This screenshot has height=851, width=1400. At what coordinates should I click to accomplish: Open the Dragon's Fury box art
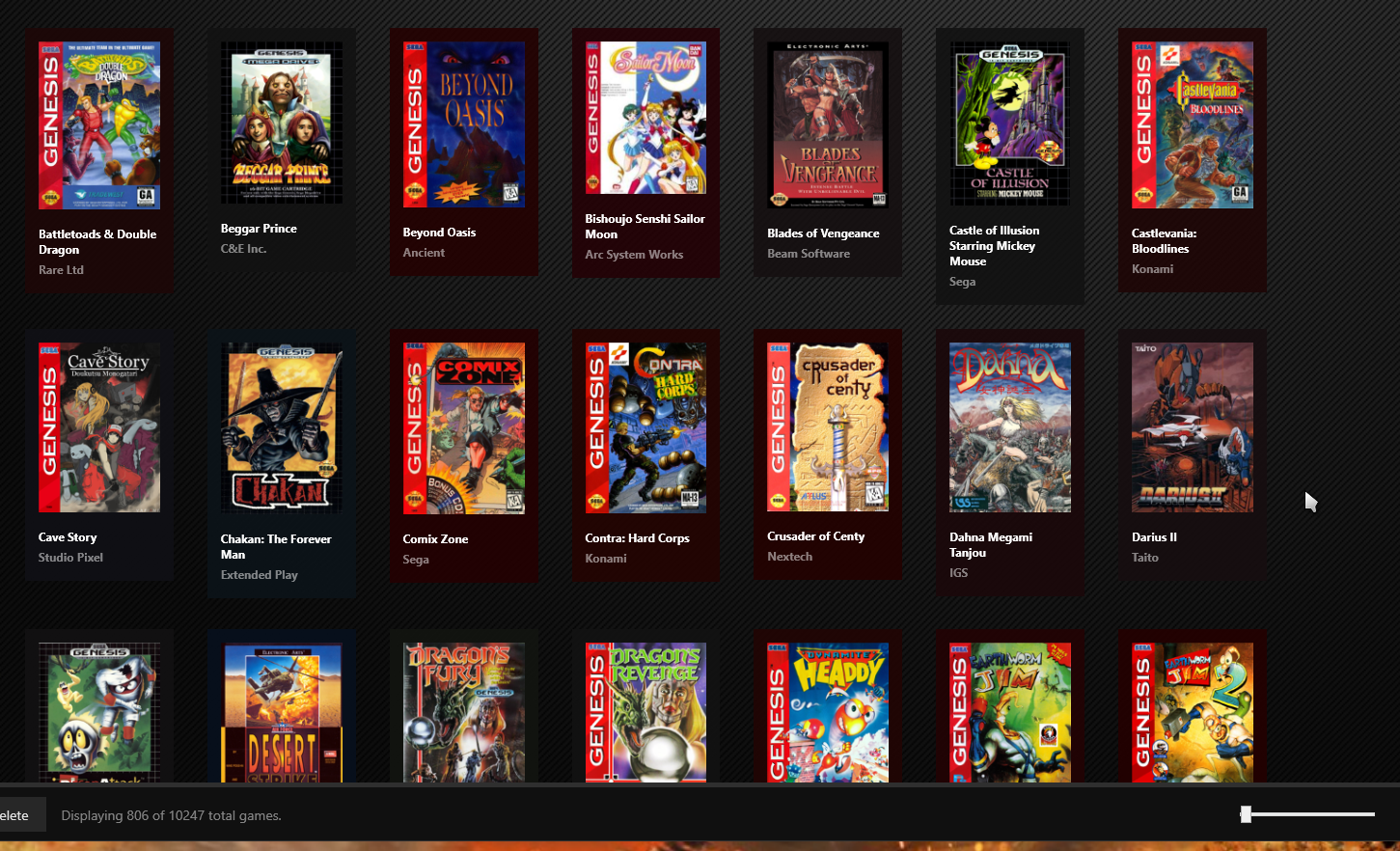point(464,713)
